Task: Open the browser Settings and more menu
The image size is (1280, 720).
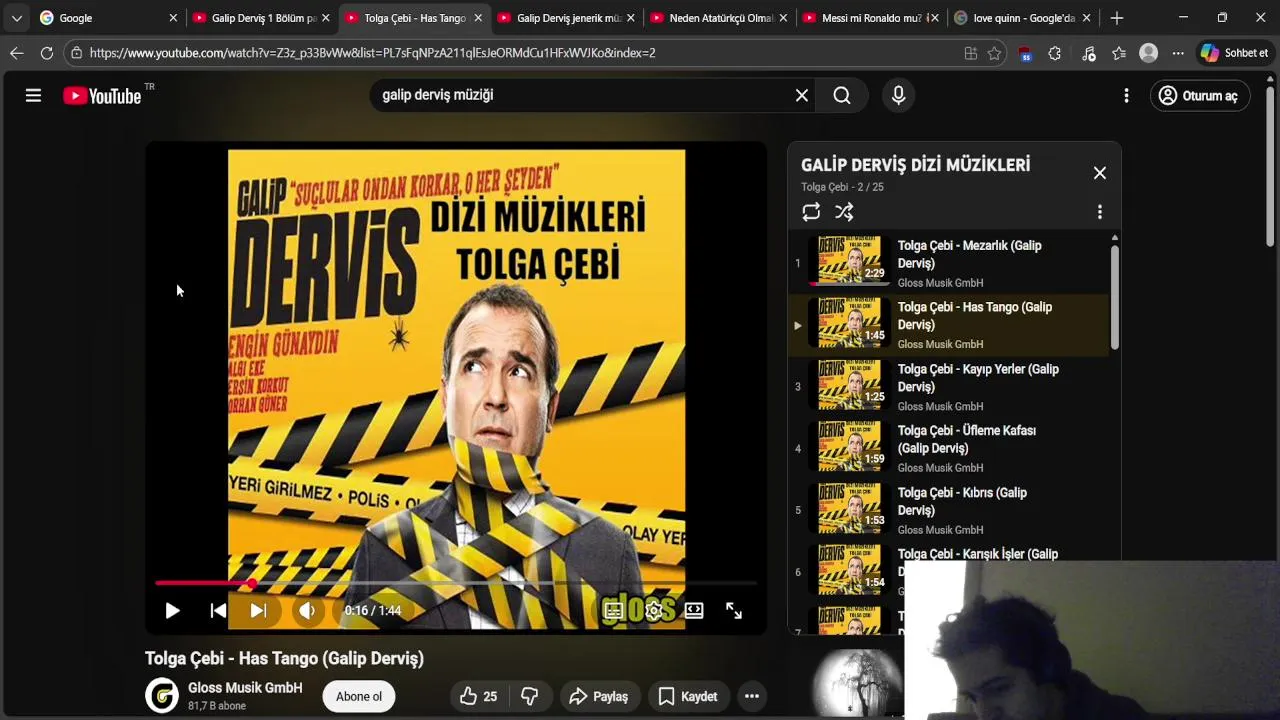Action: tap(1178, 53)
